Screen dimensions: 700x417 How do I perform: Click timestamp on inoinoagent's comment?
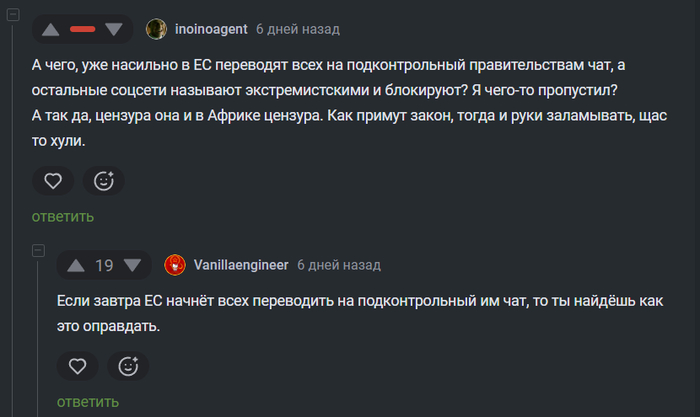(x=297, y=29)
